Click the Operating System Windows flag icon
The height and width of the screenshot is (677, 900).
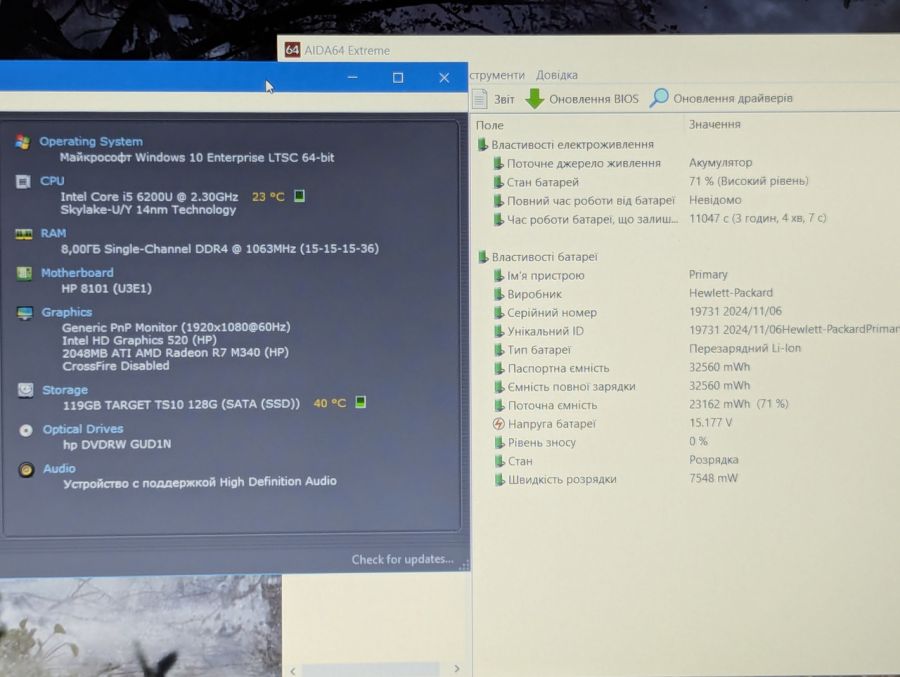point(23,142)
